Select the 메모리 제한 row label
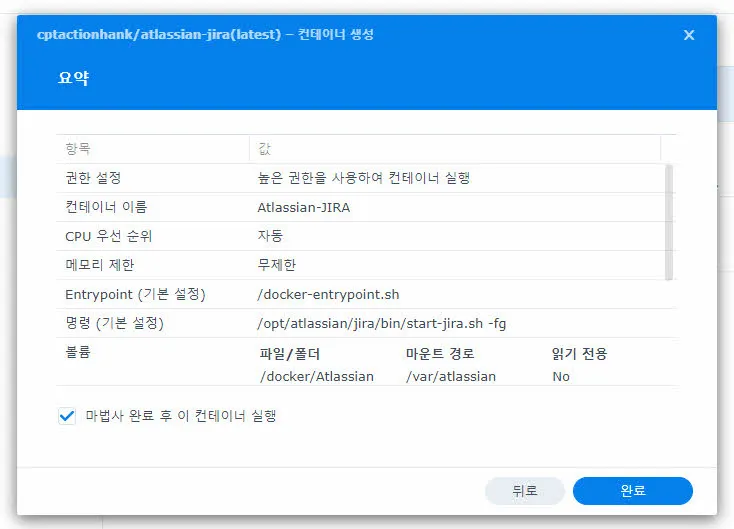734x529 pixels. 100,265
